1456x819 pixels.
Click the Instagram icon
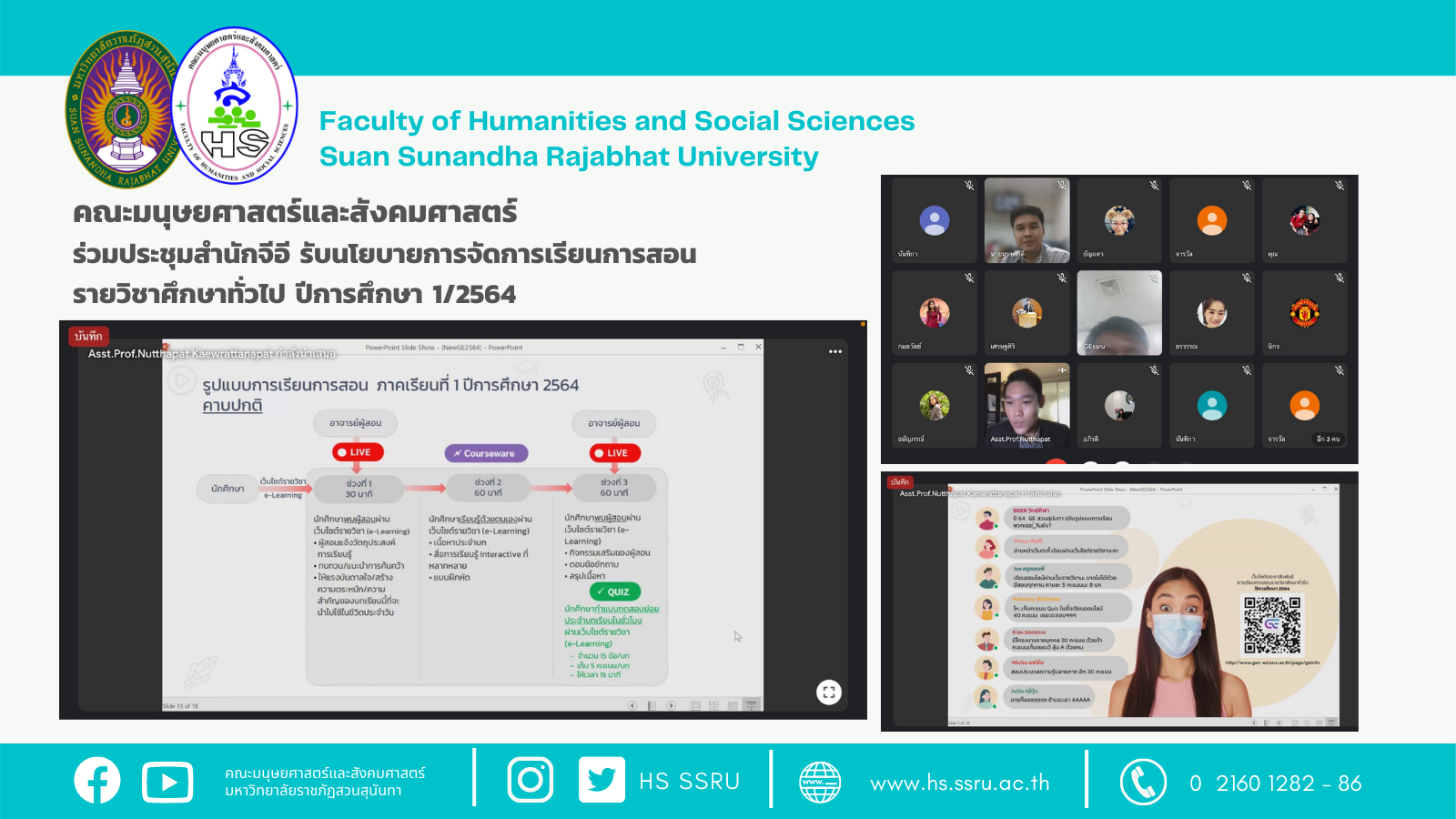click(x=530, y=780)
